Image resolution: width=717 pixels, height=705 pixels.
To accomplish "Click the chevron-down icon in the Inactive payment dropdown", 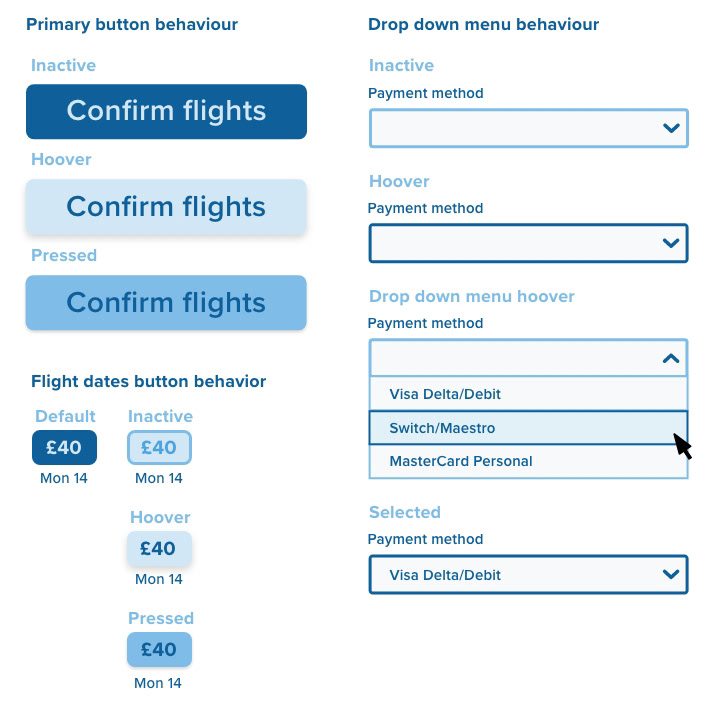I will pyautogui.click(x=671, y=128).
